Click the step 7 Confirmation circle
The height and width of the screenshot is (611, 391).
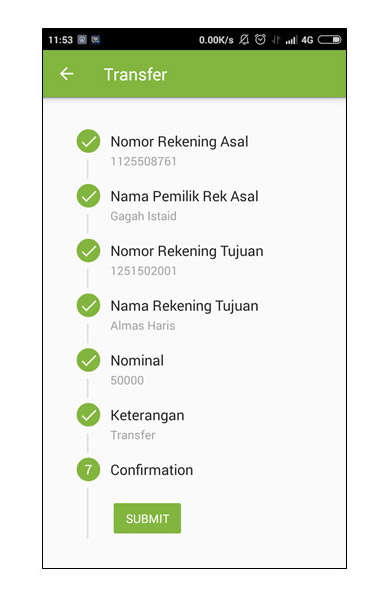[x=88, y=470]
